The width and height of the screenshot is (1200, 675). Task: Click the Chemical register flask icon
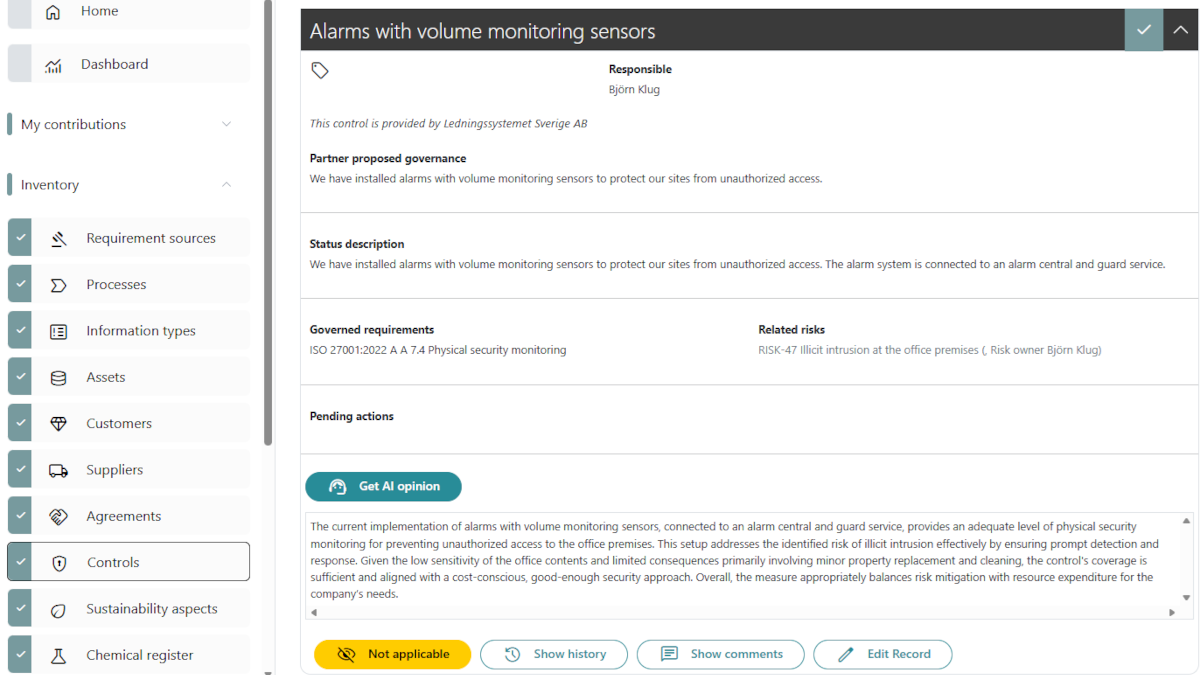[59, 656]
